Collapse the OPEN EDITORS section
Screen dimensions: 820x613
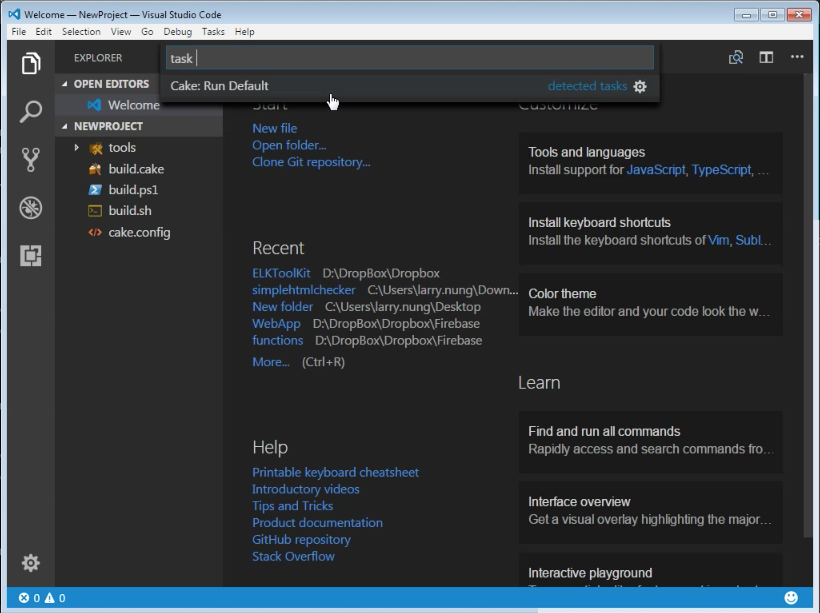(x=65, y=84)
